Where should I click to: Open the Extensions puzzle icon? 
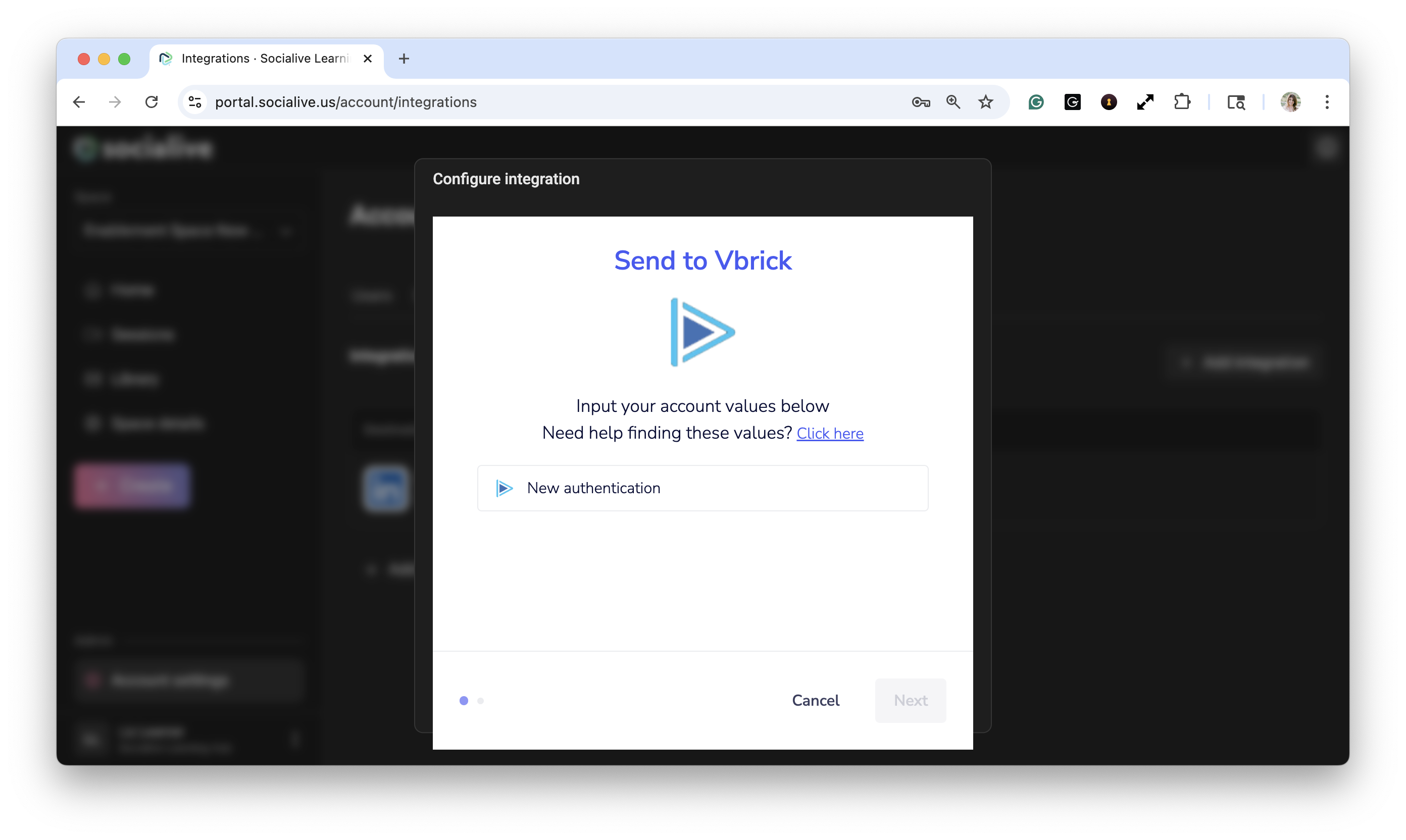tap(1182, 102)
